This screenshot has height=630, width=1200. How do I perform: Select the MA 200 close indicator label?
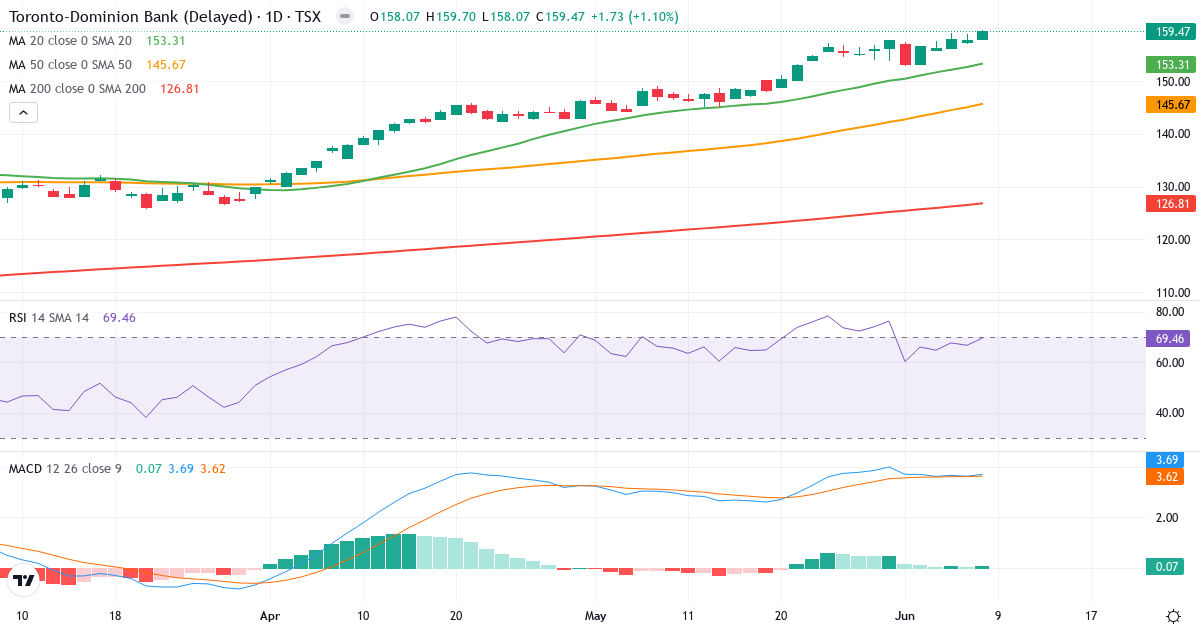[77, 89]
